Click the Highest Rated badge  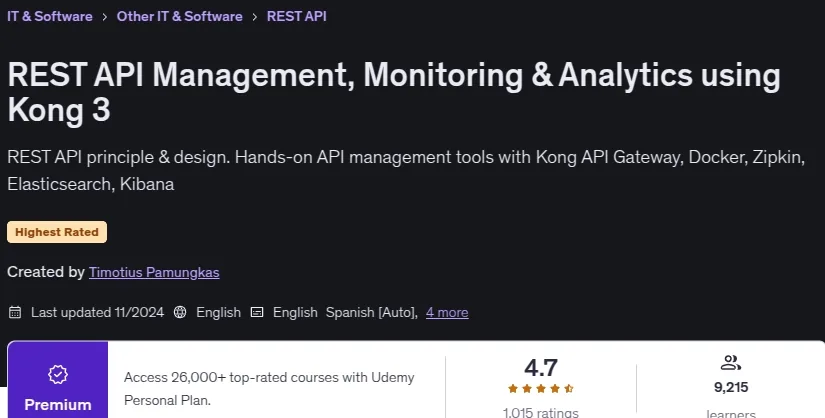pyautogui.click(x=57, y=232)
